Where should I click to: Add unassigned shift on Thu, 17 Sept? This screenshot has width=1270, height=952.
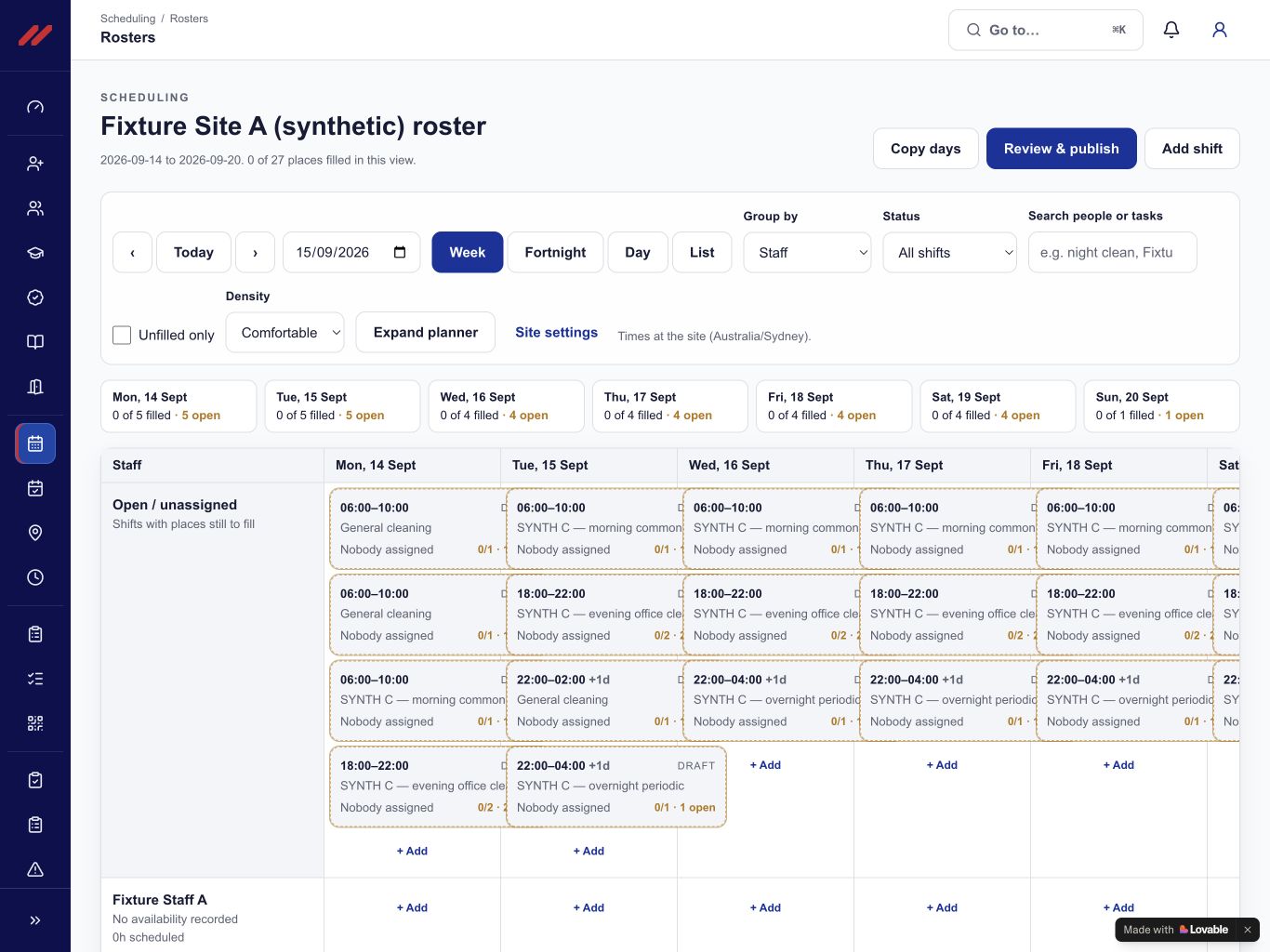pyautogui.click(x=942, y=765)
